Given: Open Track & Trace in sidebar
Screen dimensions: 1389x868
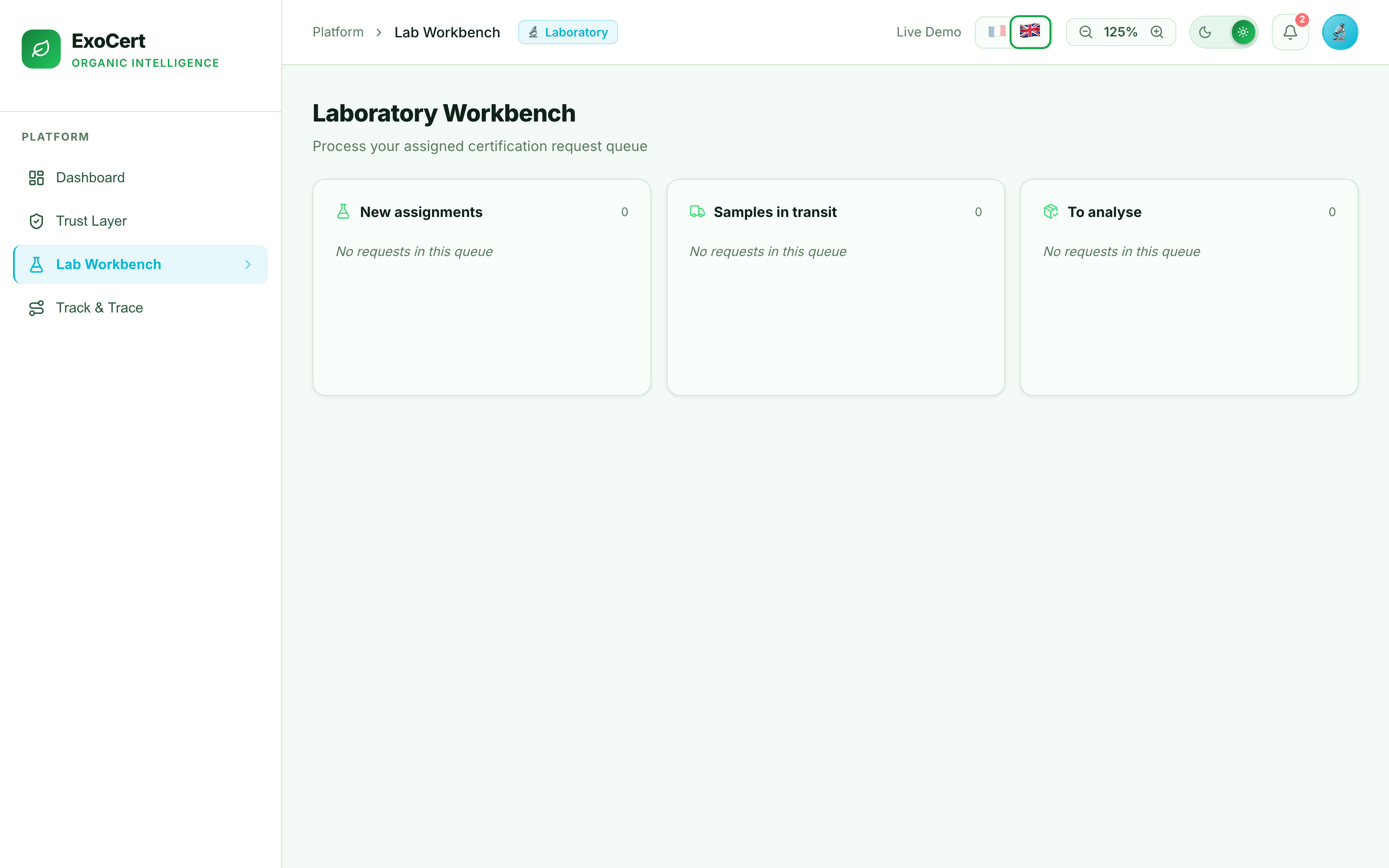Looking at the screenshot, I should point(141,308).
